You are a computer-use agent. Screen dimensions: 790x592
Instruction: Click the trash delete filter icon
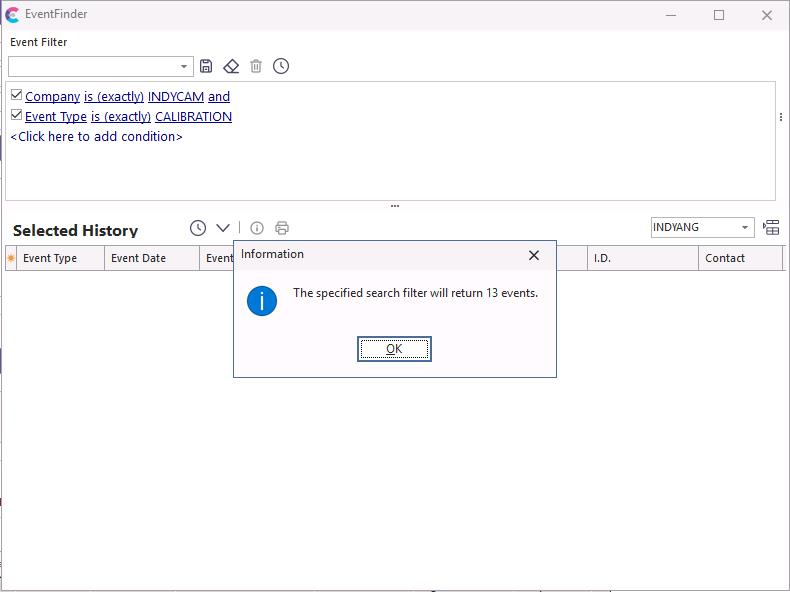coord(256,66)
